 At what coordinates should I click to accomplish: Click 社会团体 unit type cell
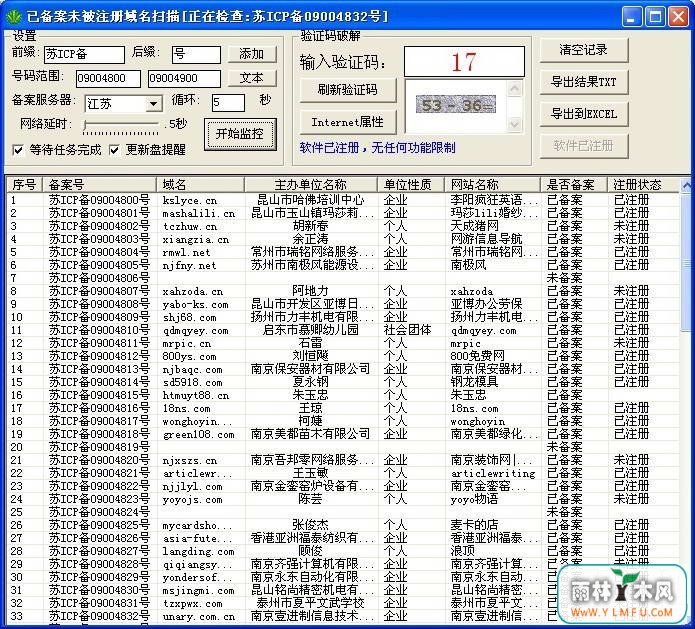407,330
